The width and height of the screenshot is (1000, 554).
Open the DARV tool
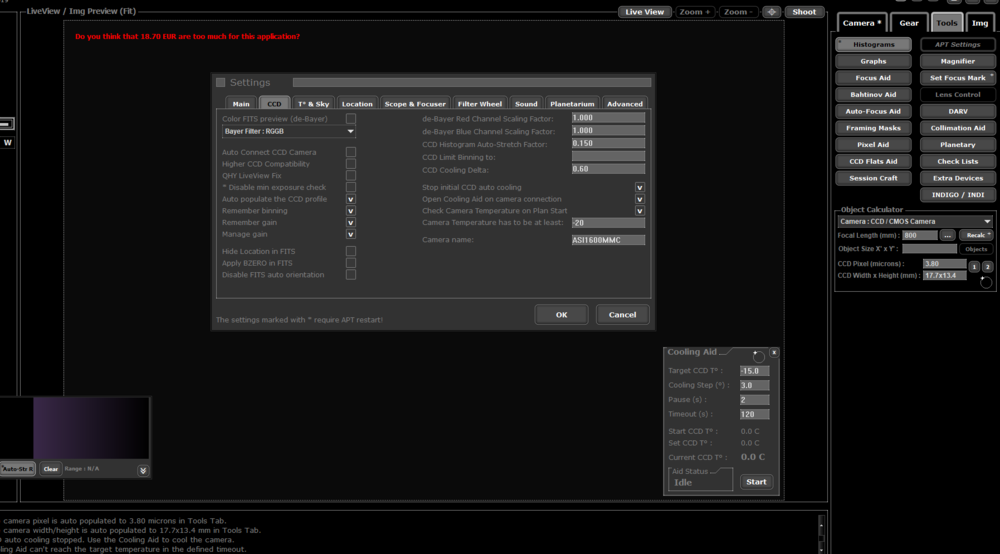coord(957,111)
